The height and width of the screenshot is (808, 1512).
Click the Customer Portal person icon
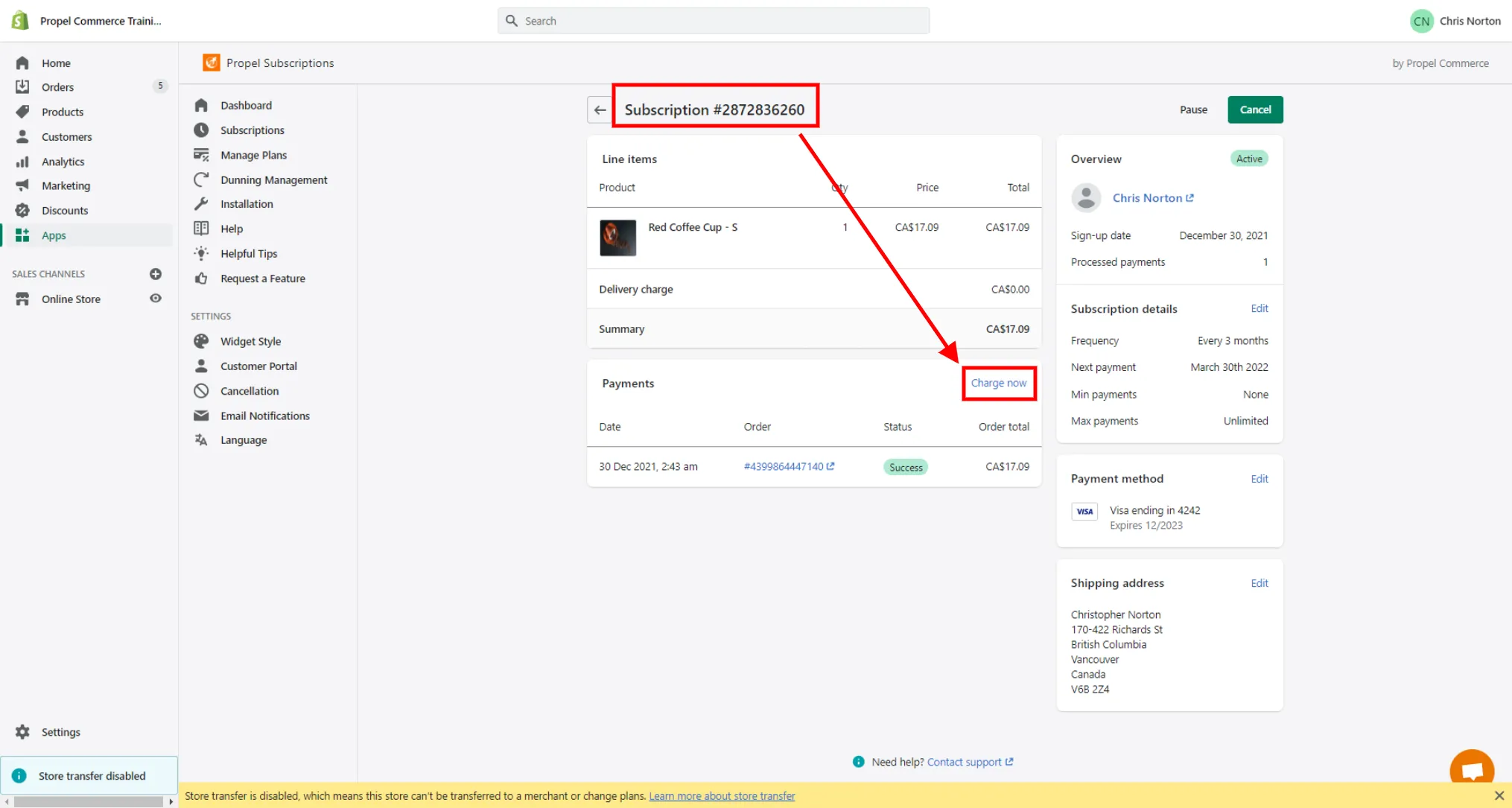[201, 366]
